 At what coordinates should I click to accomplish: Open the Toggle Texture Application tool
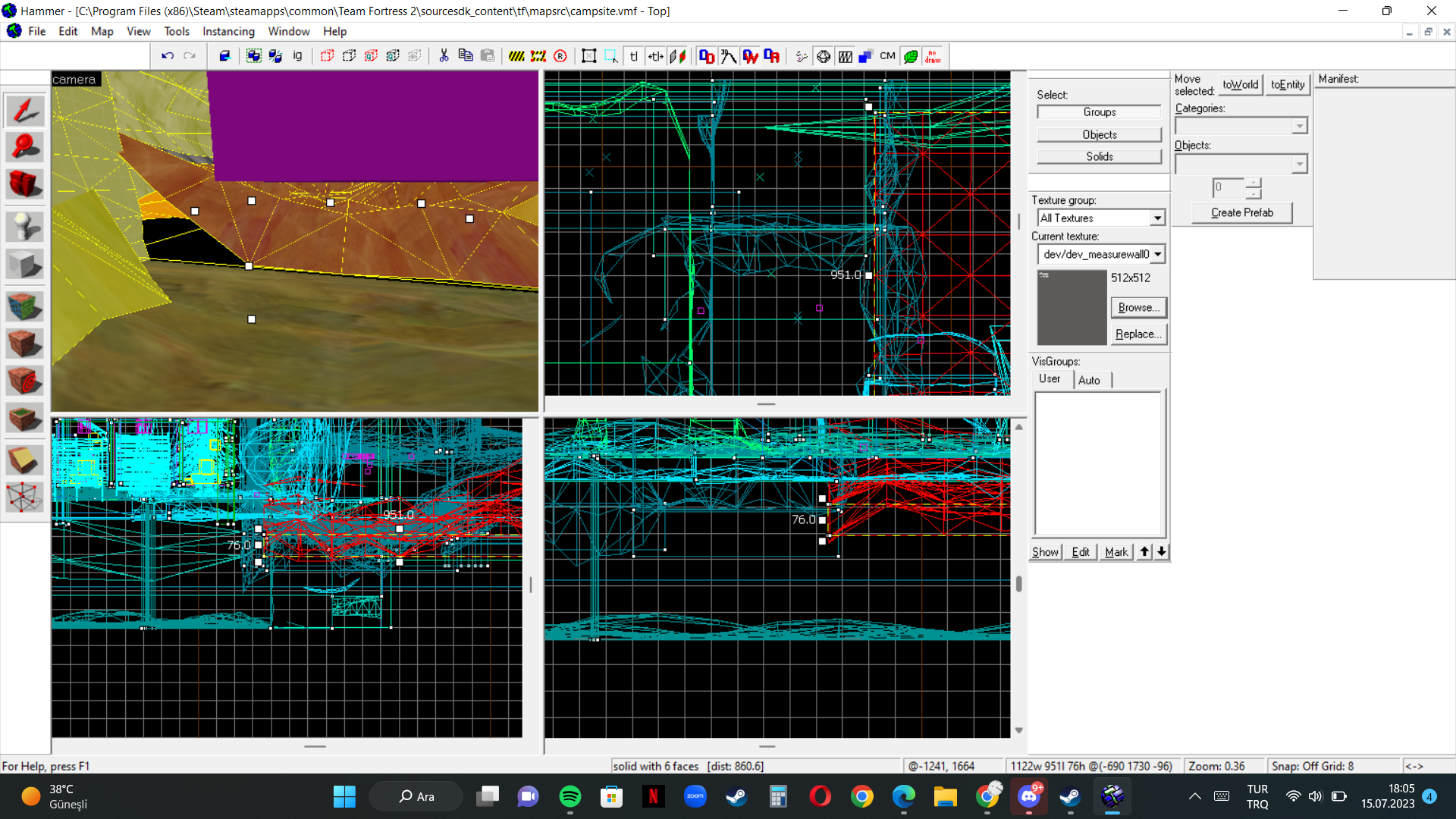24,307
